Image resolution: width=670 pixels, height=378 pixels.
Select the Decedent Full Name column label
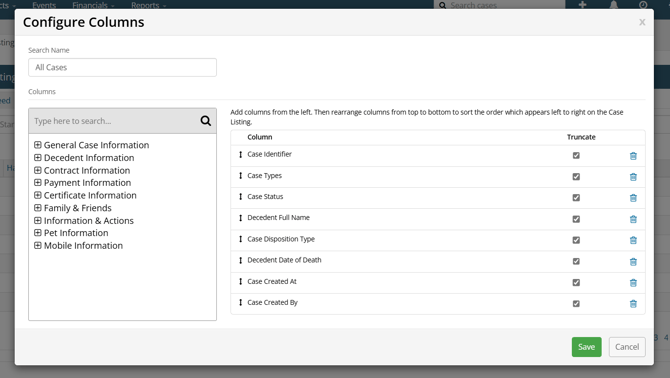(279, 218)
